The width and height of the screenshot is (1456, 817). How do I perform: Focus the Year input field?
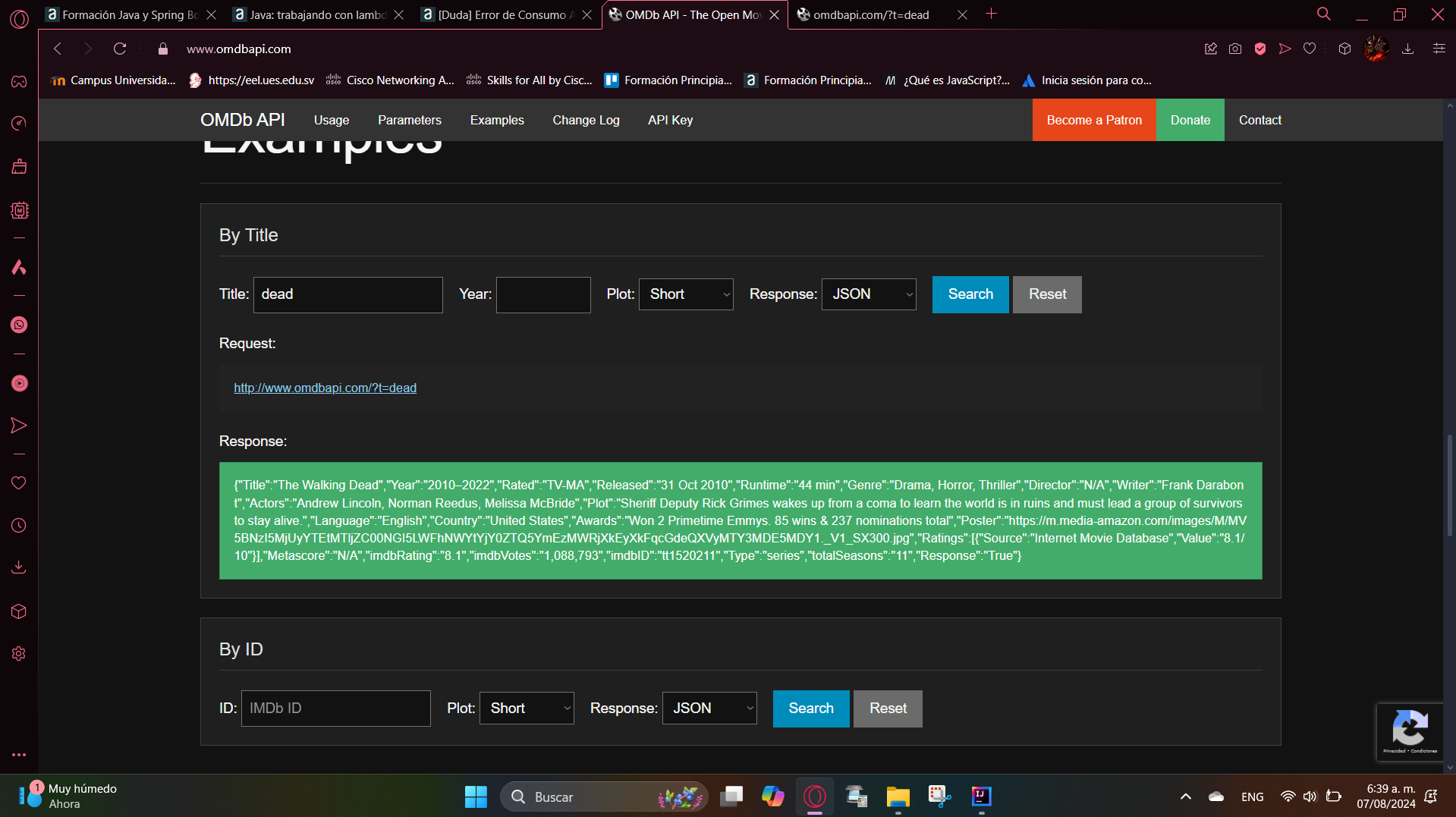[543, 294]
